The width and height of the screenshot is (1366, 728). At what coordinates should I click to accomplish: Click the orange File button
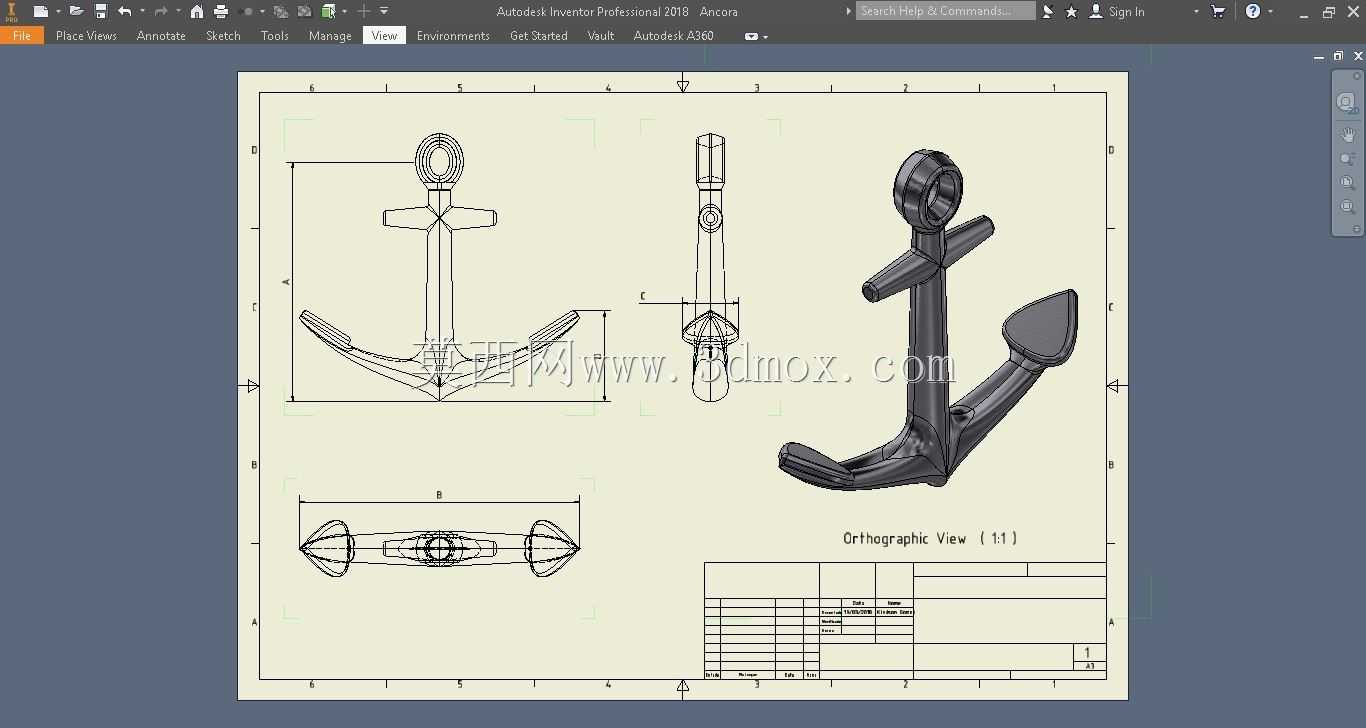coord(22,35)
